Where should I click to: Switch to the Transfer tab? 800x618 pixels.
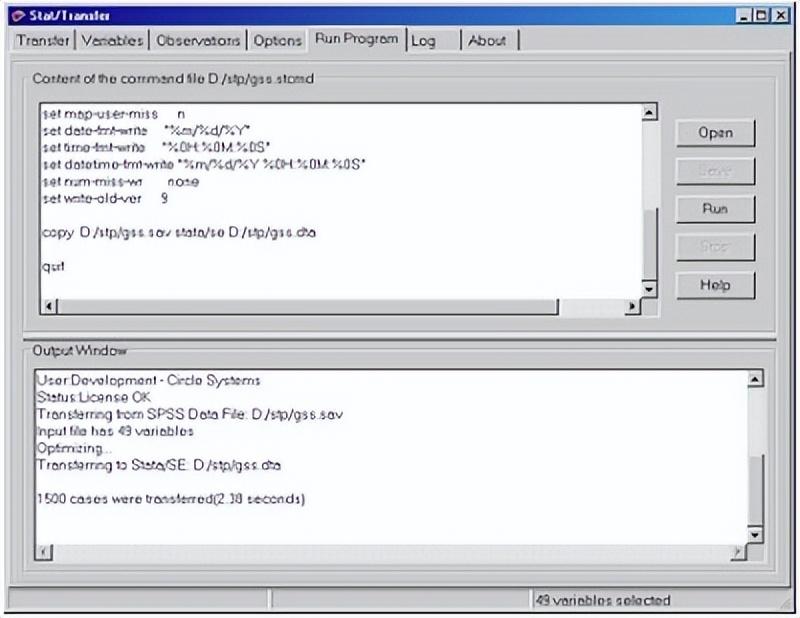point(42,40)
